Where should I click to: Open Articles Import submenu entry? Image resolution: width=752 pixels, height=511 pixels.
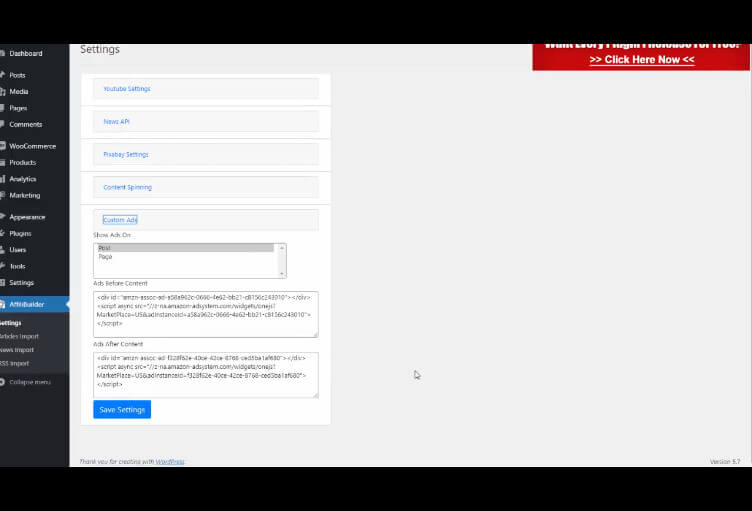tap(19, 336)
